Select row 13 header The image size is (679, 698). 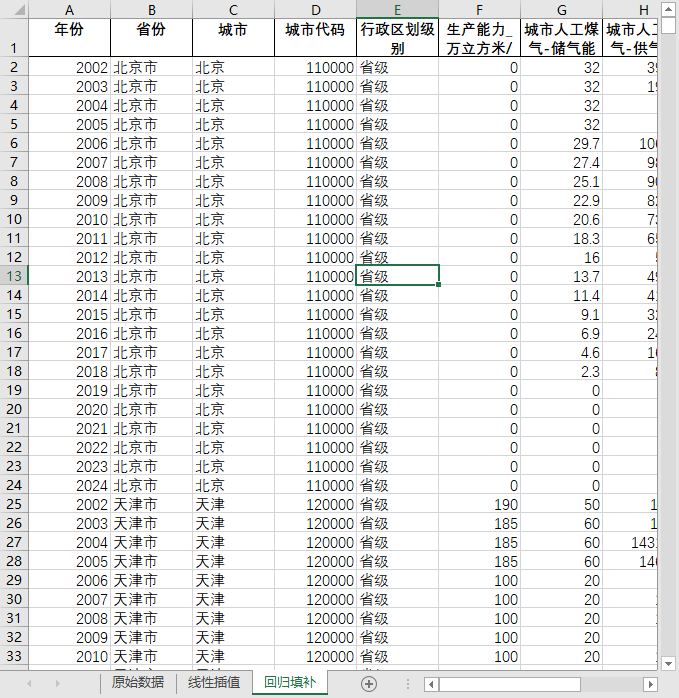coord(14,276)
